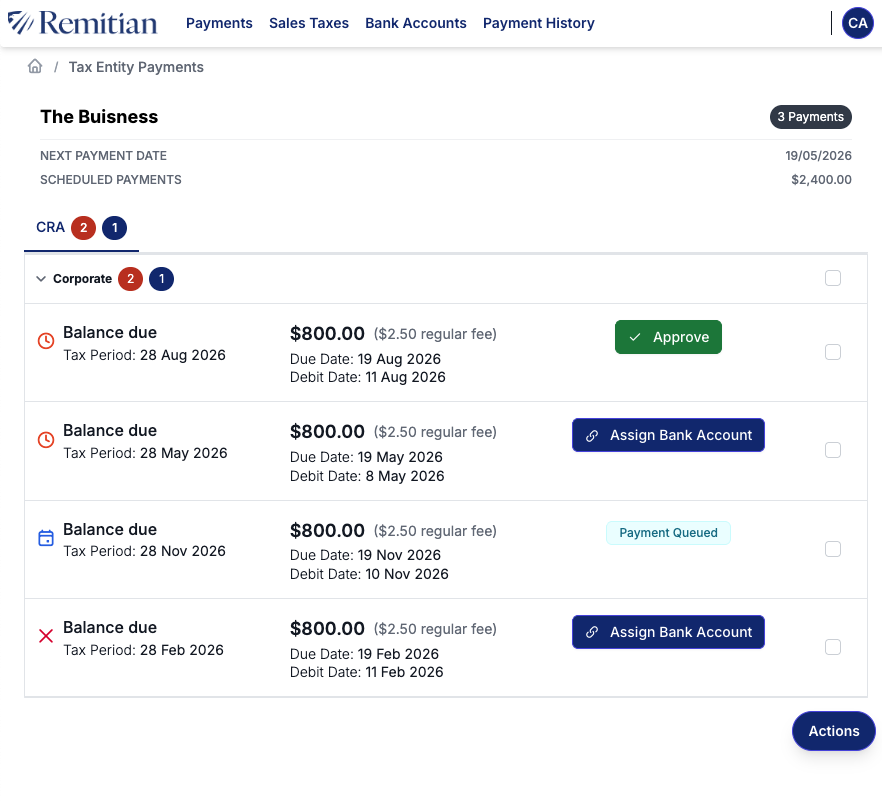Click the home breadcrumb icon
The height and width of the screenshot is (801, 882).
[x=35, y=67]
